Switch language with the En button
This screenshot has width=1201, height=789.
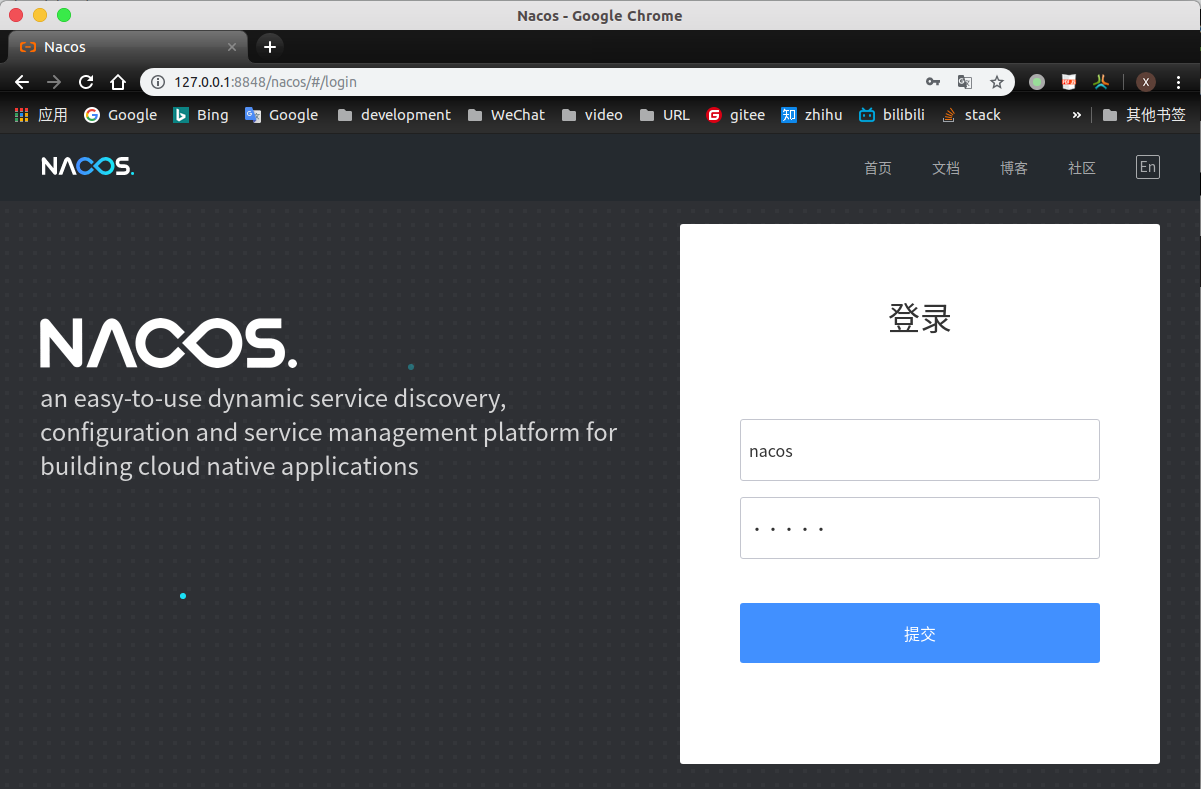tap(1148, 167)
